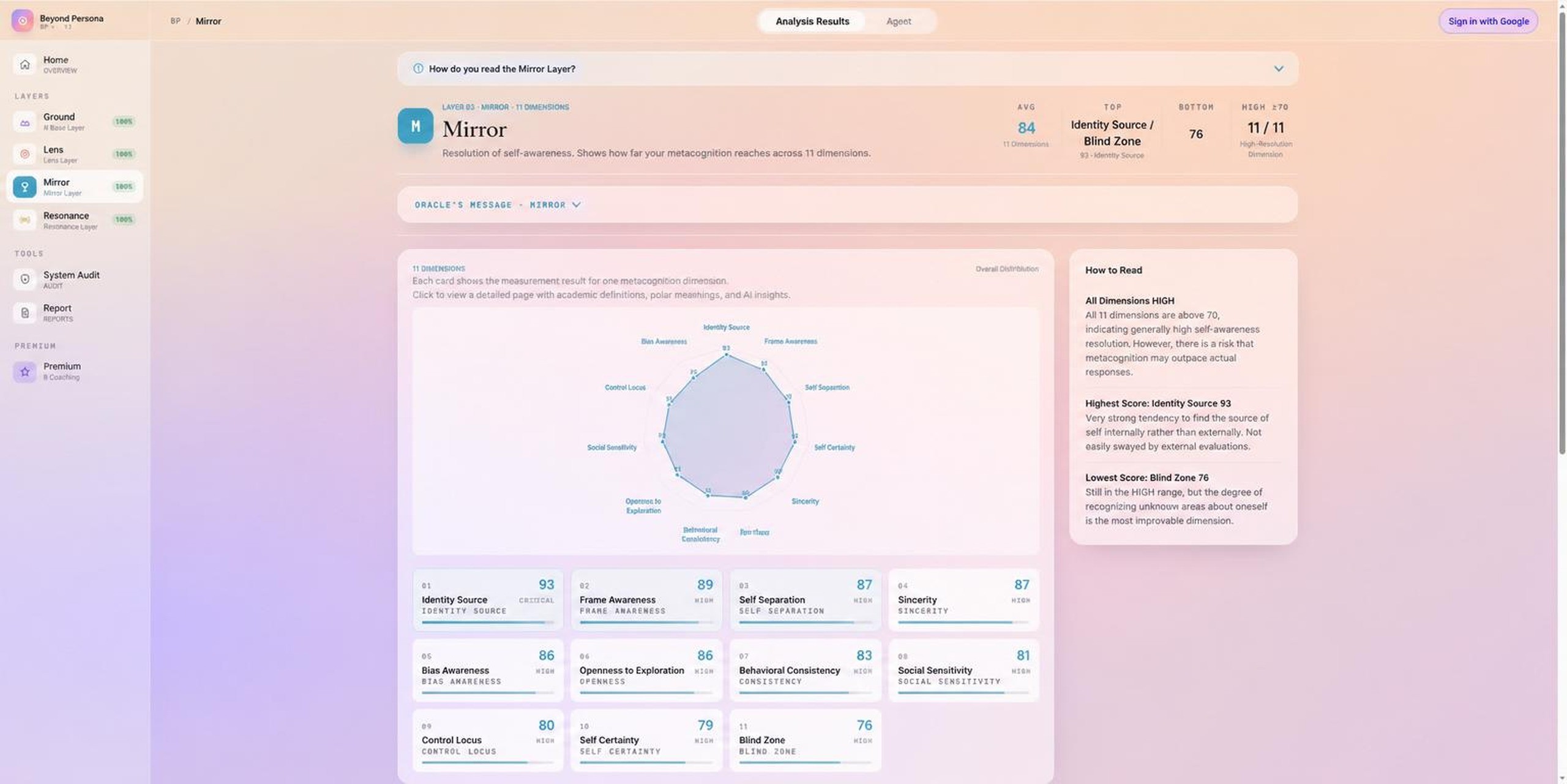Open the Identity Source dimension card

(488, 600)
